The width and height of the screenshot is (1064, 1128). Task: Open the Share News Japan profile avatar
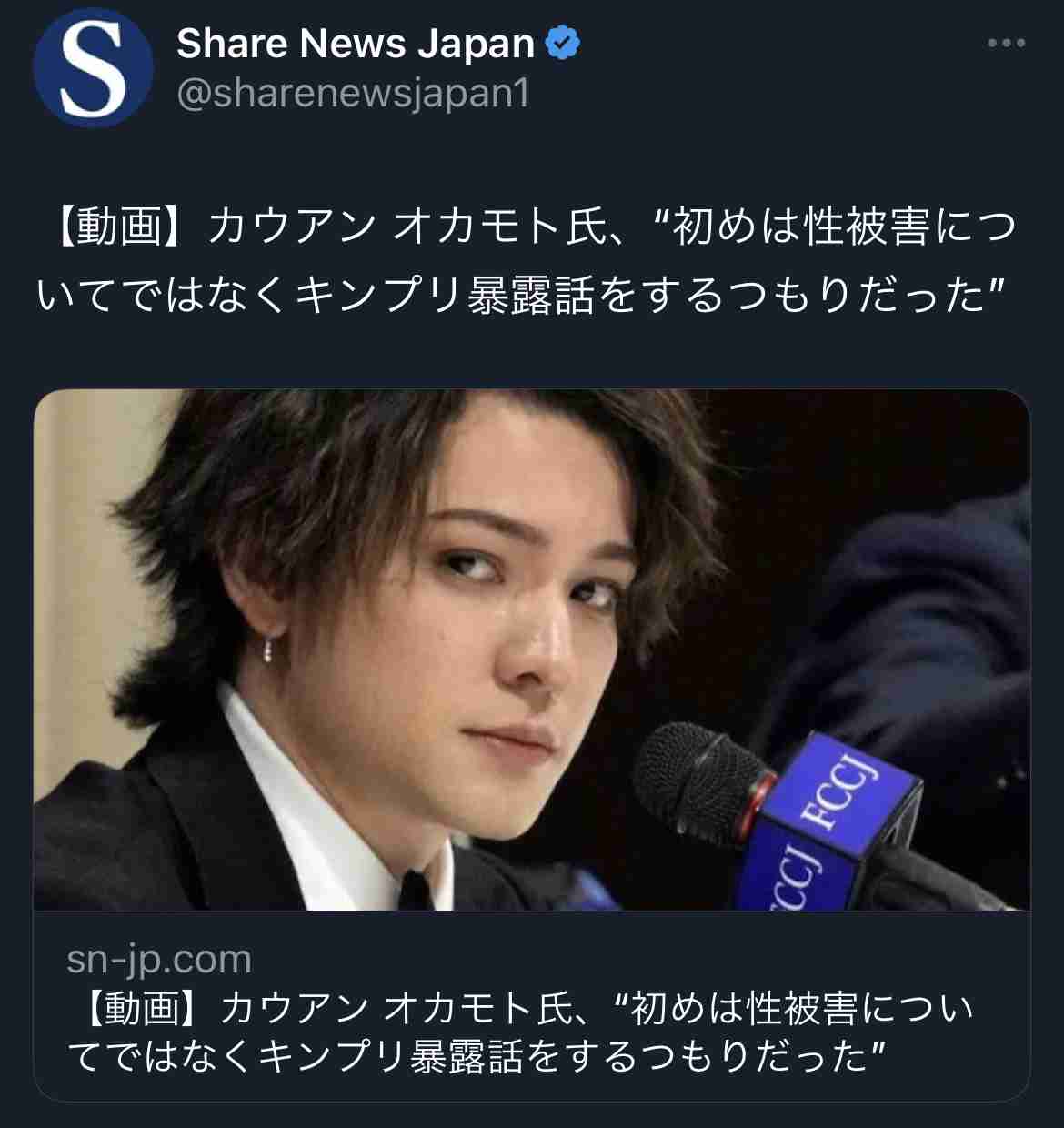coord(93,68)
